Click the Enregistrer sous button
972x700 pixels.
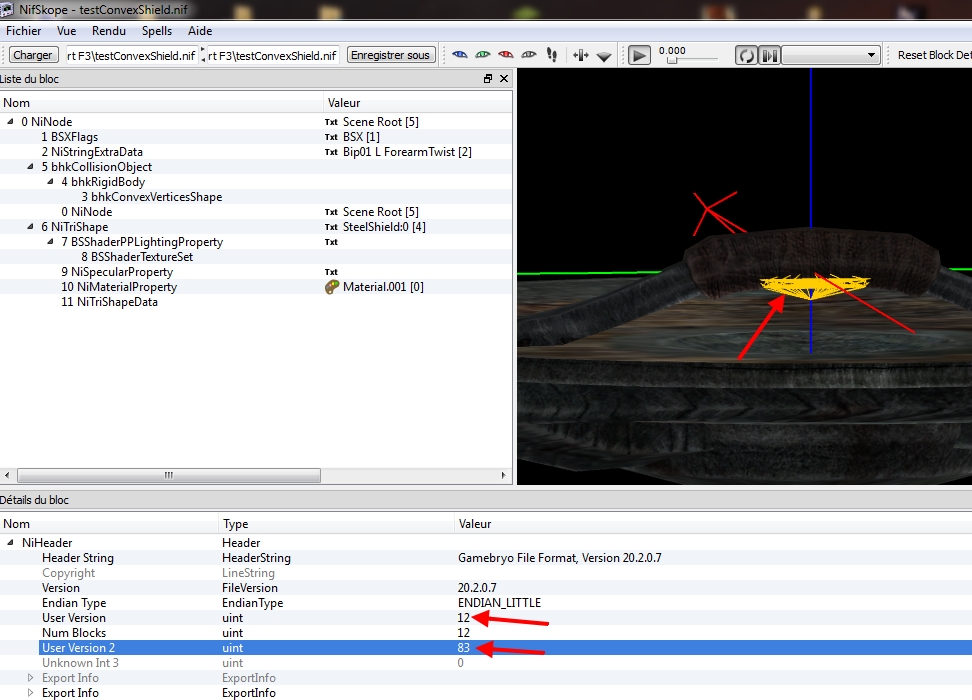(x=391, y=55)
